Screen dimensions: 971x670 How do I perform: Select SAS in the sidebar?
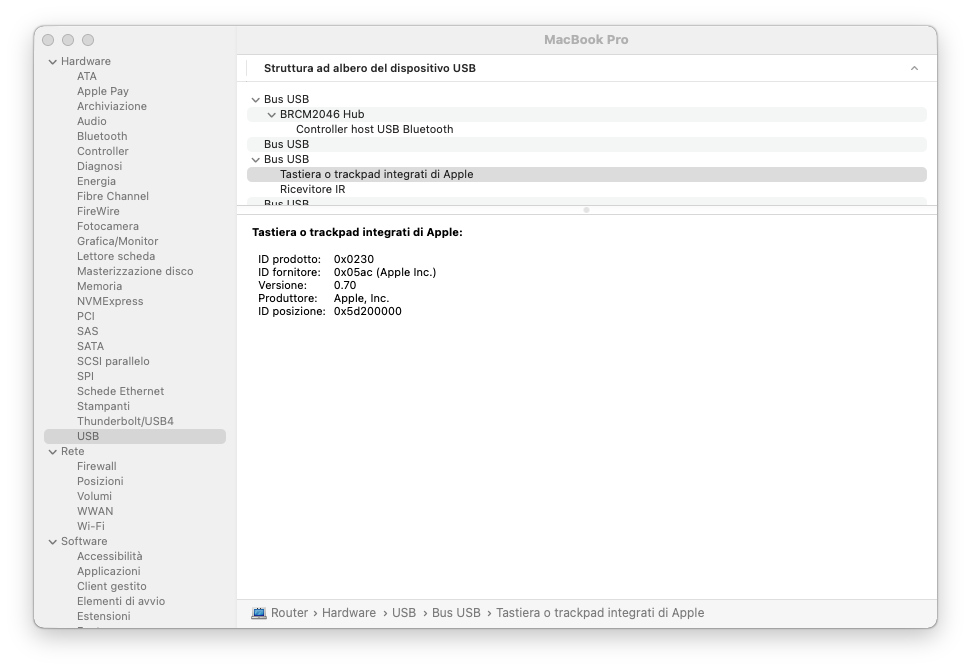[x=87, y=331]
